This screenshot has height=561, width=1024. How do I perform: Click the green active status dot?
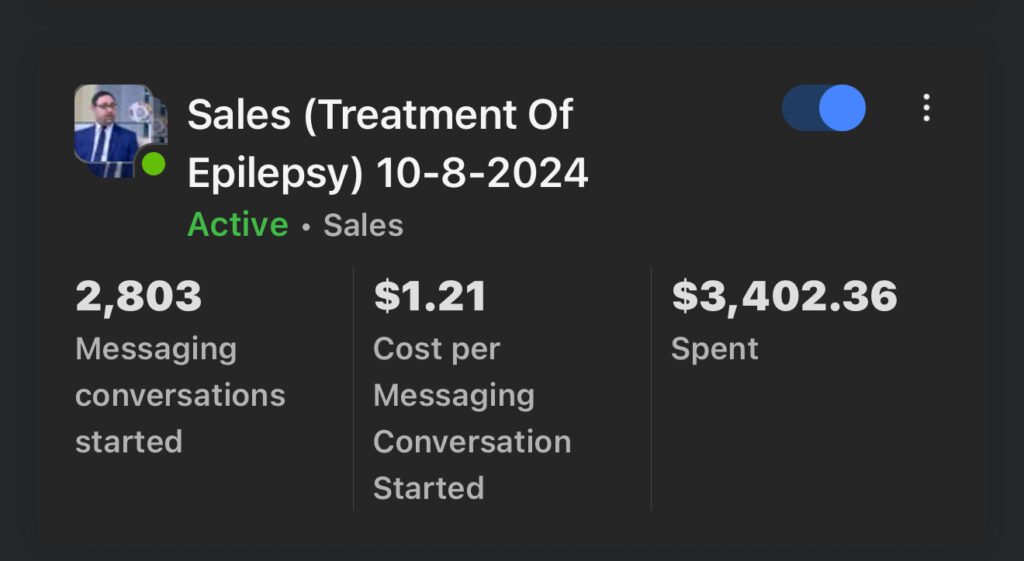[x=153, y=165]
